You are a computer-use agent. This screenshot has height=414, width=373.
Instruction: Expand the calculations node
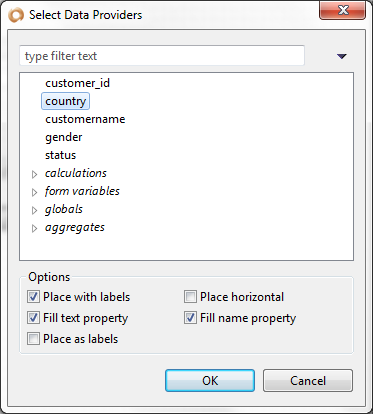click(34, 174)
